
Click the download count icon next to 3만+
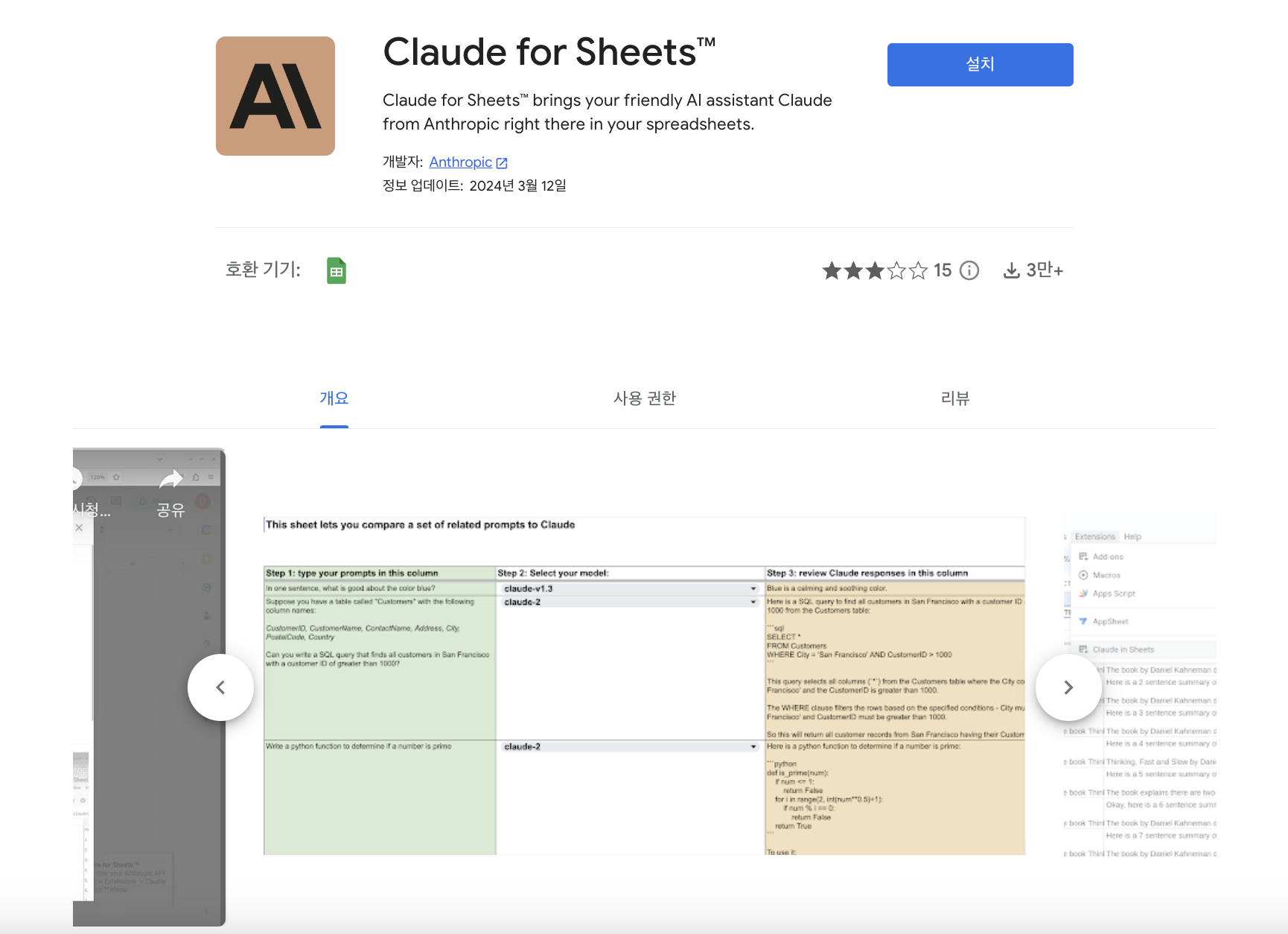click(x=1012, y=270)
